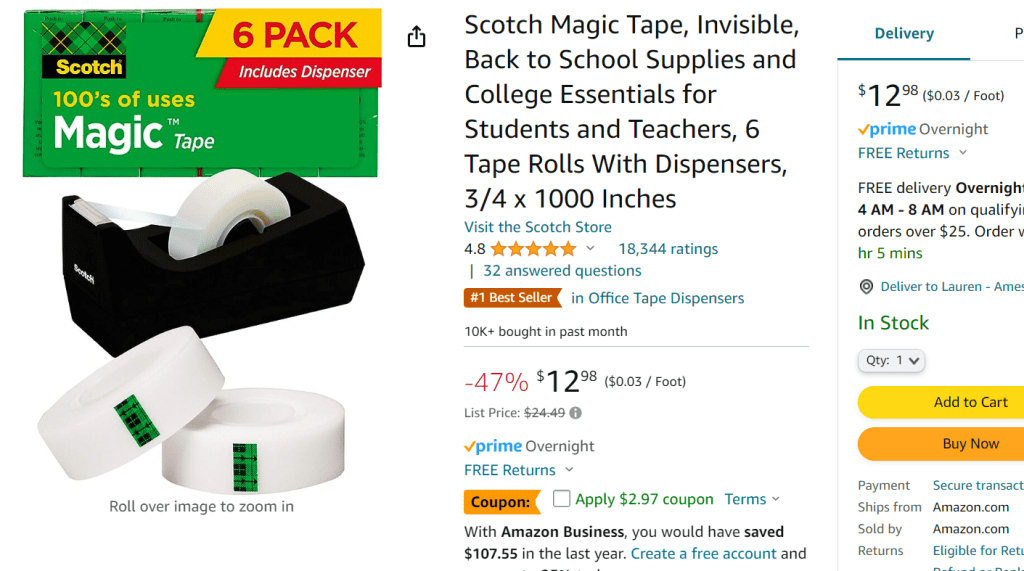The image size is (1024, 571).
Task: Click the five-star rating graphic
Action: [x=533, y=249]
